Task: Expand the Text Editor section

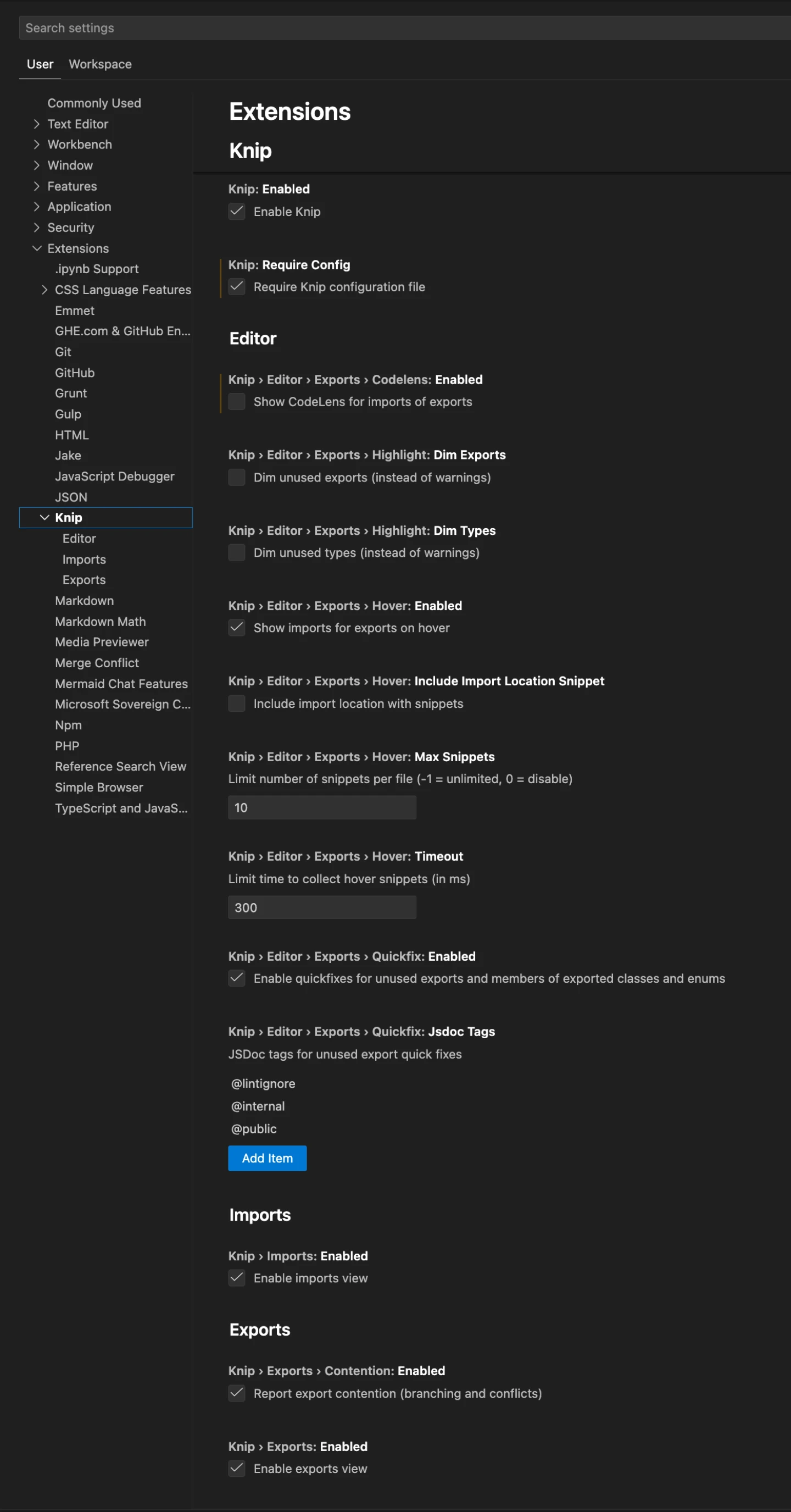Action: click(x=36, y=124)
